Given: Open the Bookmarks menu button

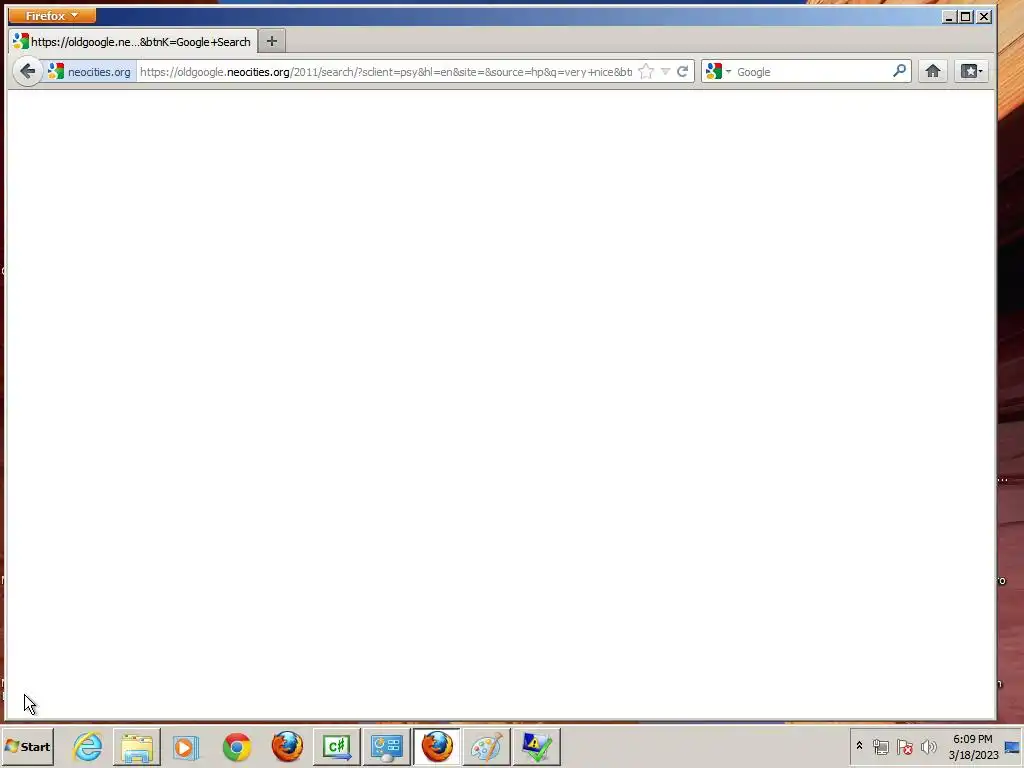Looking at the screenshot, I should pos(971,71).
